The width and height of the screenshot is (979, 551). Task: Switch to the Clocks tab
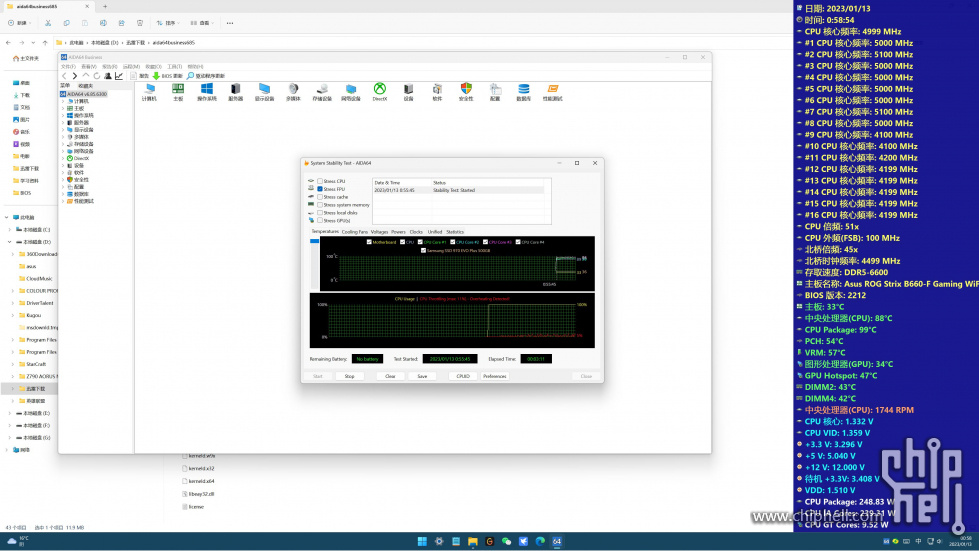pyautogui.click(x=416, y=232)
